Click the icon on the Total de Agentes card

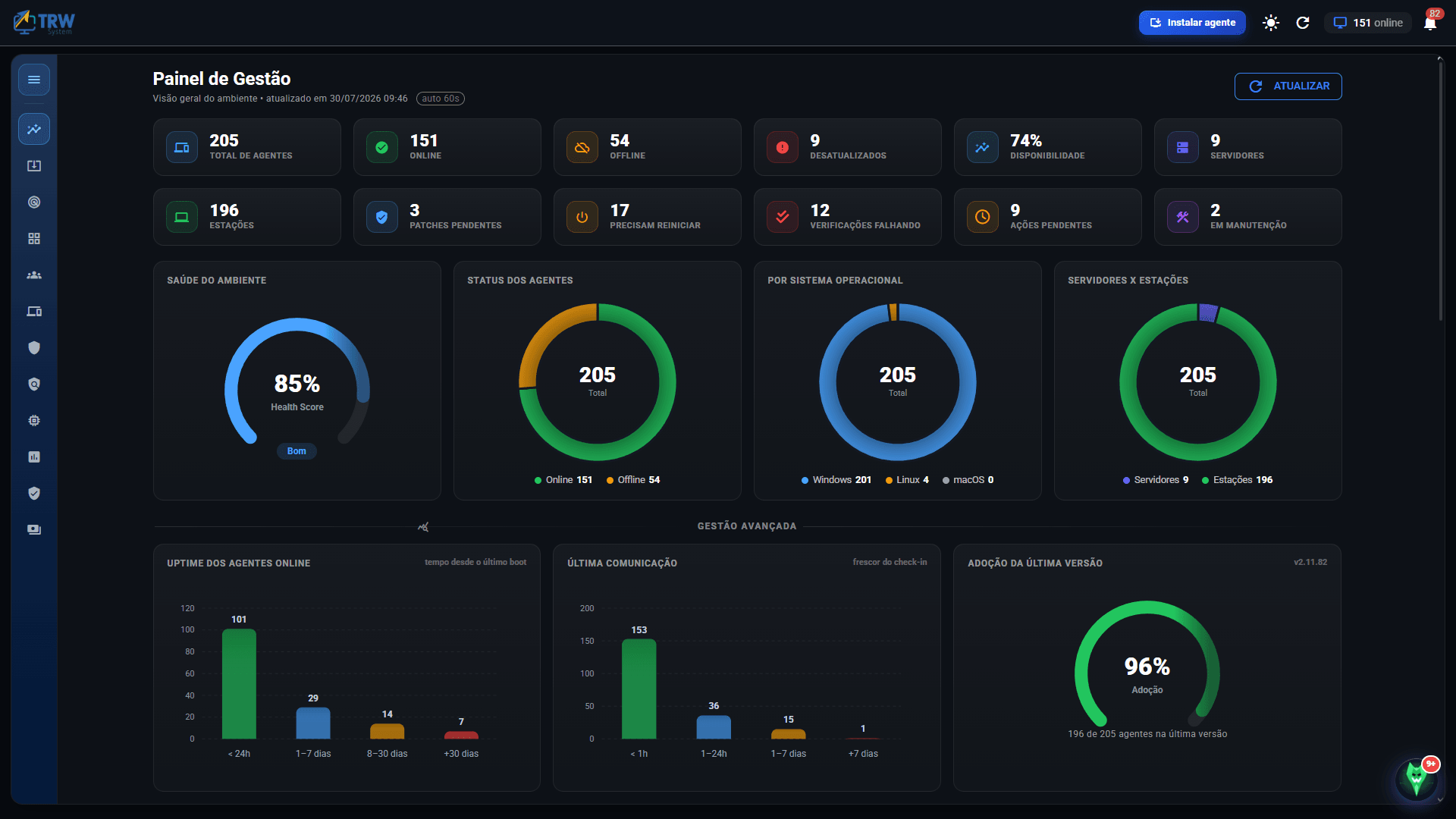pos(182,147)
